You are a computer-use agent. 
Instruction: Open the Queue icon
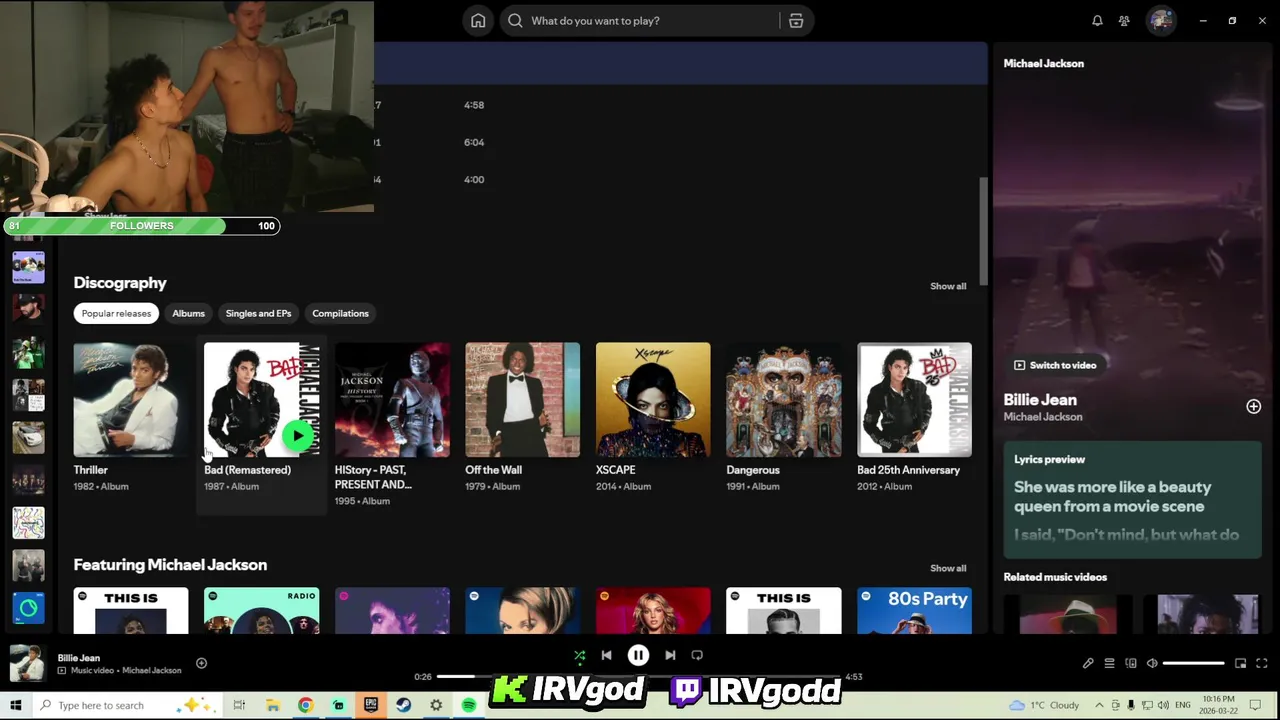pyautogui.click(x=1109, y=663)
